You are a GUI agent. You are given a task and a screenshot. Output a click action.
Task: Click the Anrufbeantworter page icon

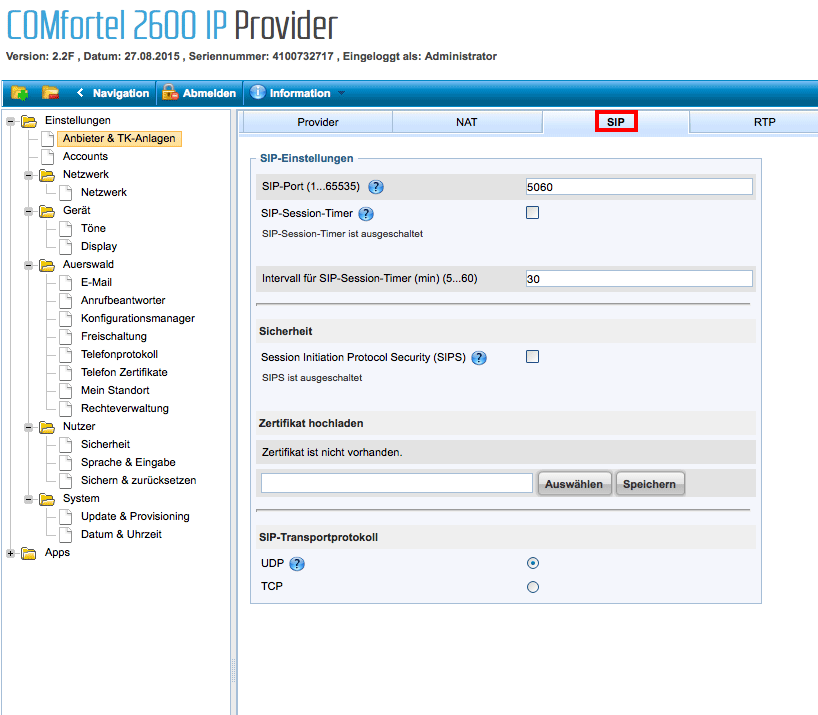tap(66, 300)
